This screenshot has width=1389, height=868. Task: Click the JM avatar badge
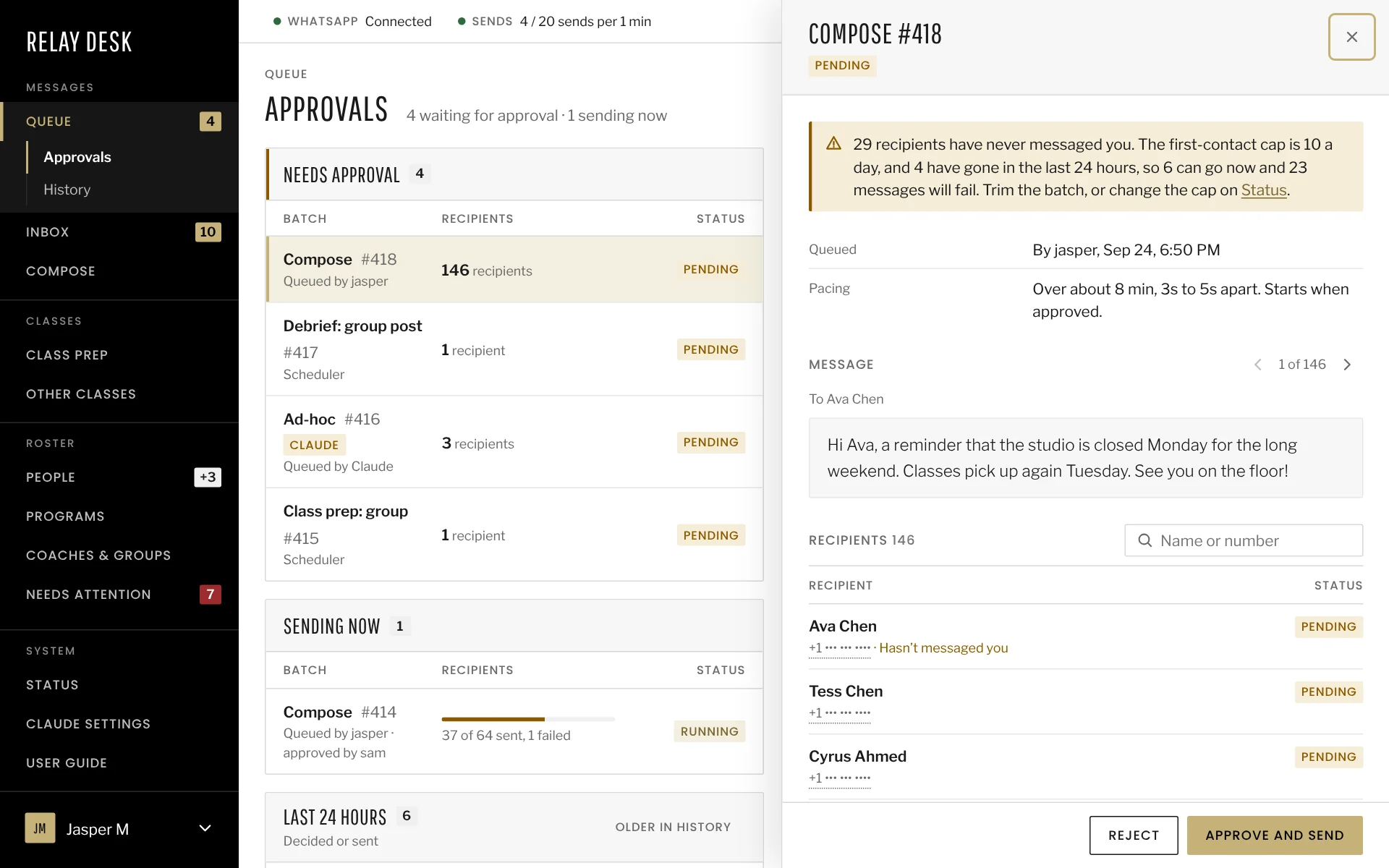pyautogui.click(x=40, y=828)
